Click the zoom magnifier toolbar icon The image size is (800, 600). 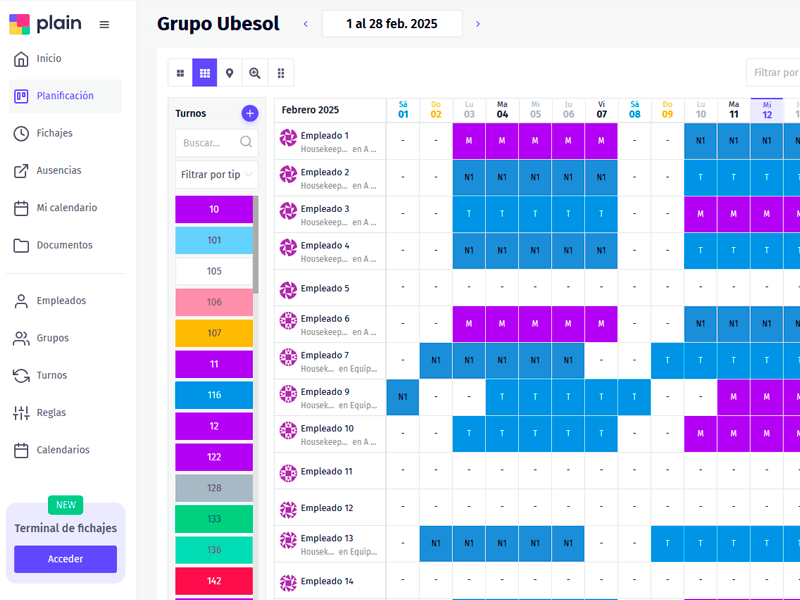255,73
